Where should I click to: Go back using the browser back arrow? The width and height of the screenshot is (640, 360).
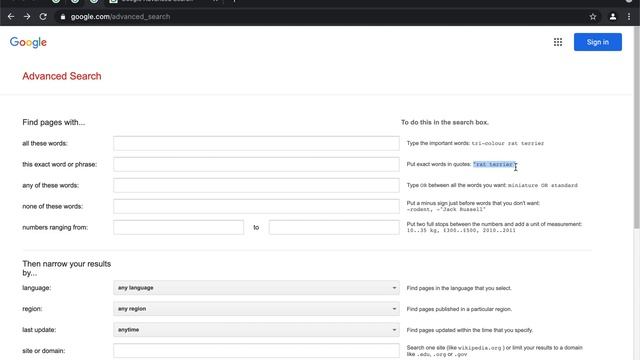[x=11, y=17]
